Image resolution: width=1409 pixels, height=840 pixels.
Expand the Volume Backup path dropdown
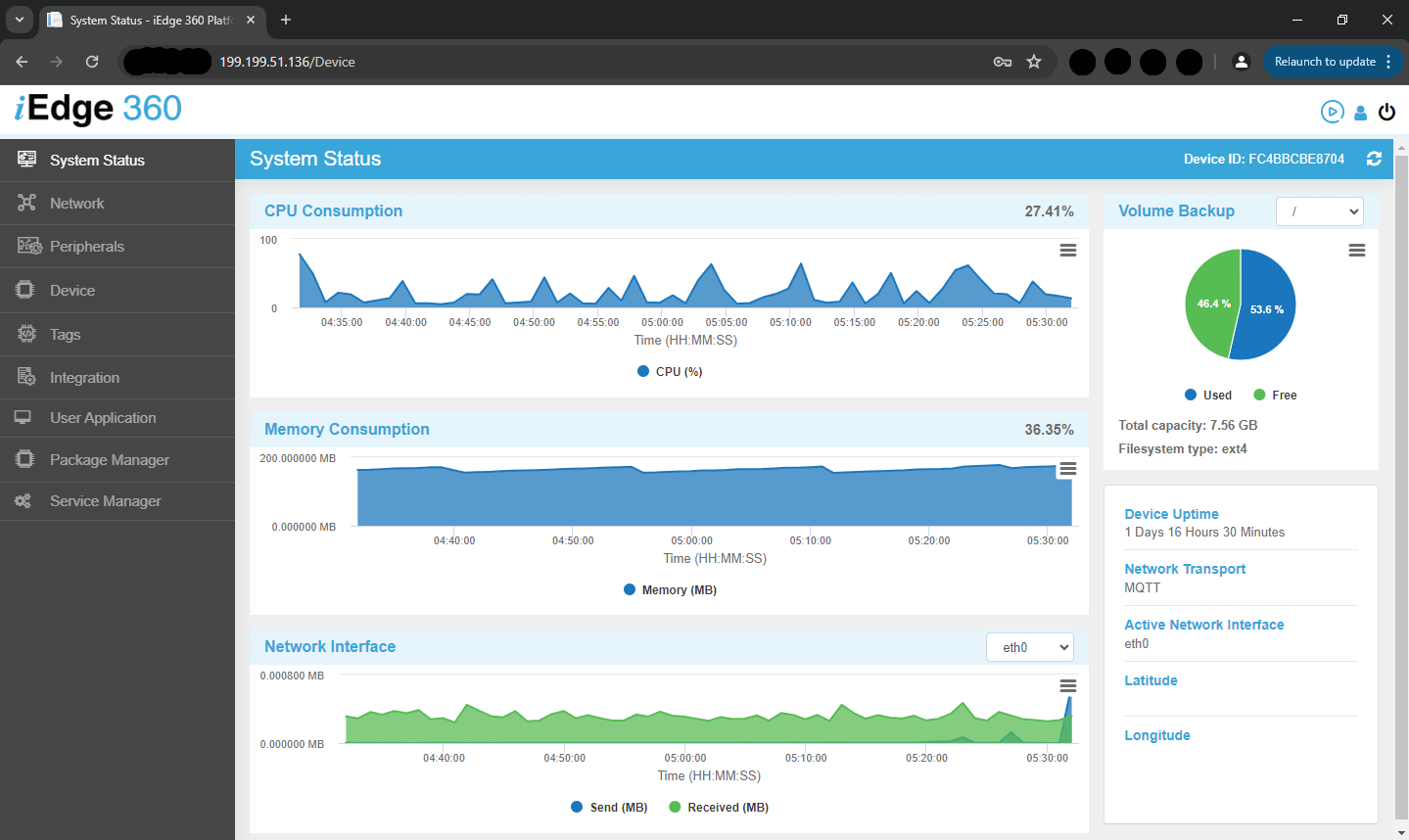coord(1320,211)
